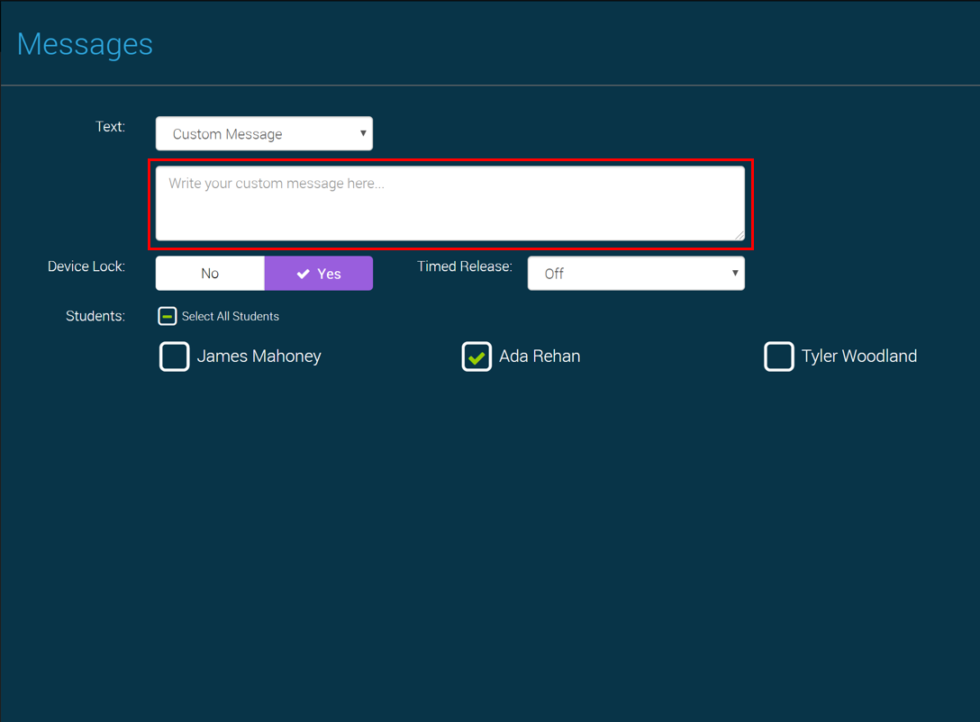This screenshot has height=722, width=980.
Task: Click the Timed Release dropdown arrow
Action: click(x=735, y=272)
